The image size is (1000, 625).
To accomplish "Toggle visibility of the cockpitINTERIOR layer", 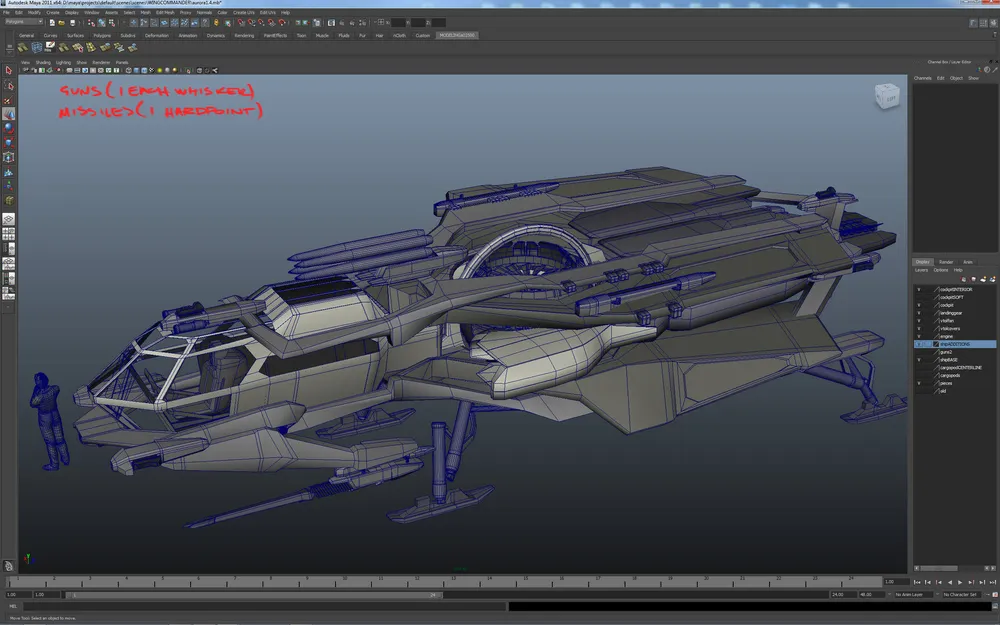I will click(918, 289).
